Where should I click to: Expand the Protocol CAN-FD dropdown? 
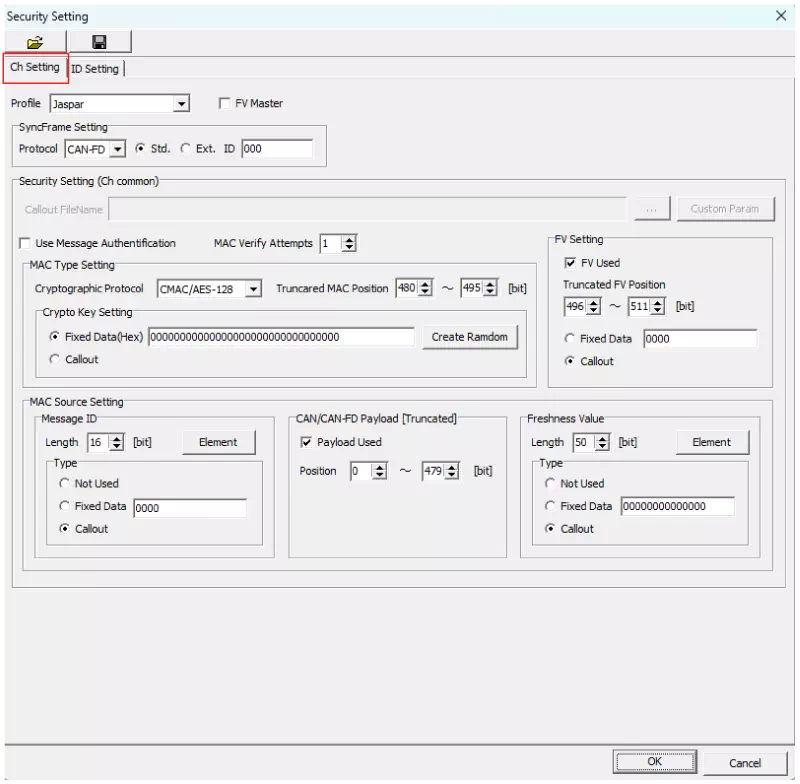118,149
